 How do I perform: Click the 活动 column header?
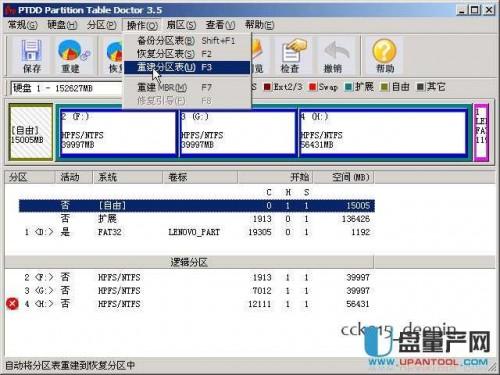(x=73, y=177)
